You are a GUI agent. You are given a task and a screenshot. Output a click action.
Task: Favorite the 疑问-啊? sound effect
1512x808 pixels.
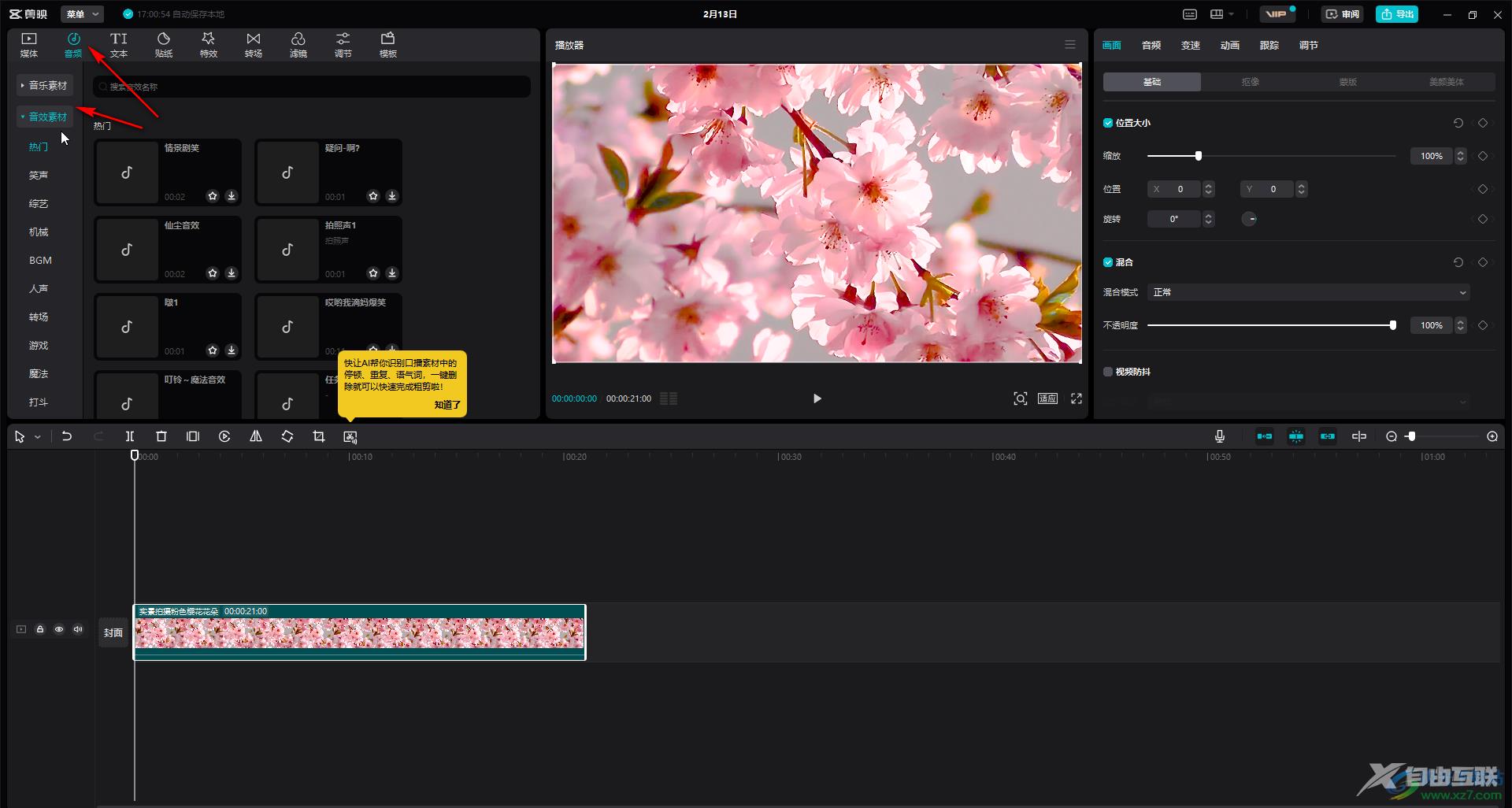tap(373, 196)
